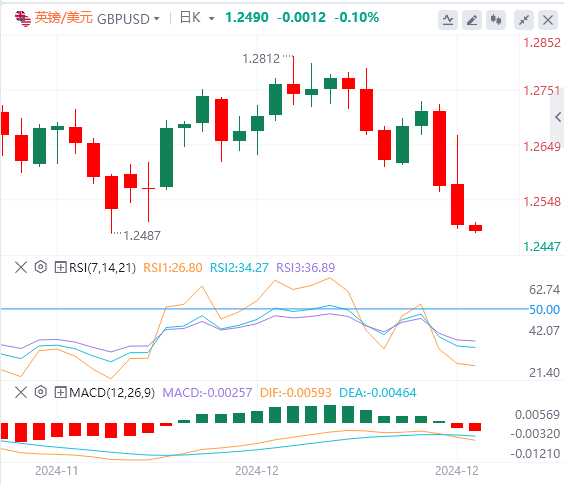Click the collapse arrows icon in toolbar
This screenshot has height=484, width=564.
coord(524,20)
